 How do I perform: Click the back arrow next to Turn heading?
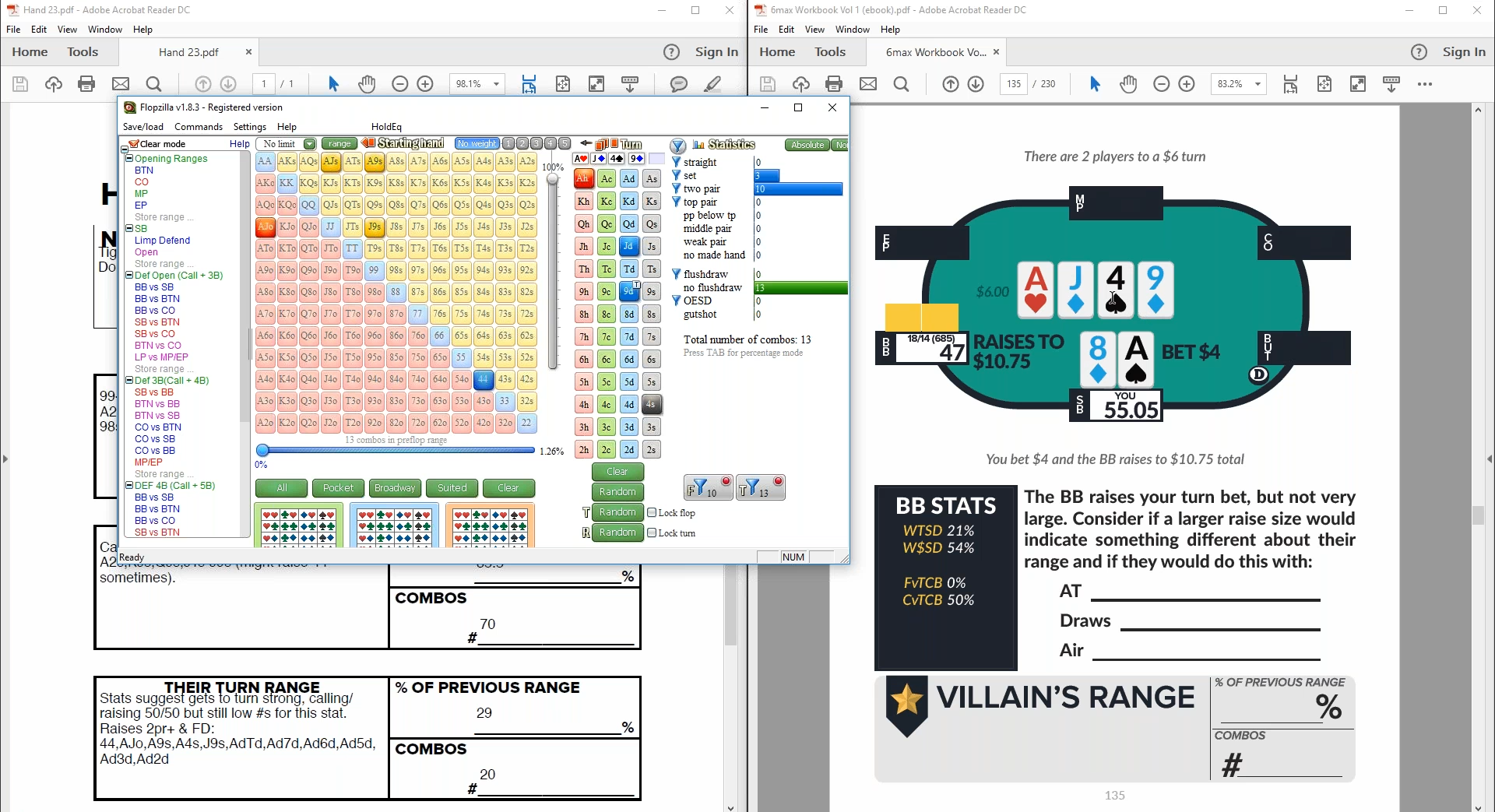[586, 144]
